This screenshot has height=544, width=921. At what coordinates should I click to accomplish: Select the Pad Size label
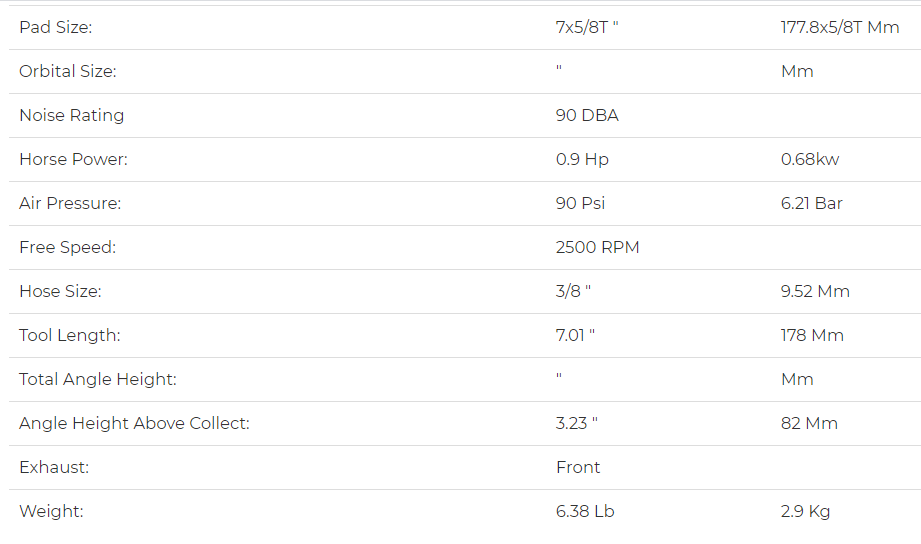(56, 28)
